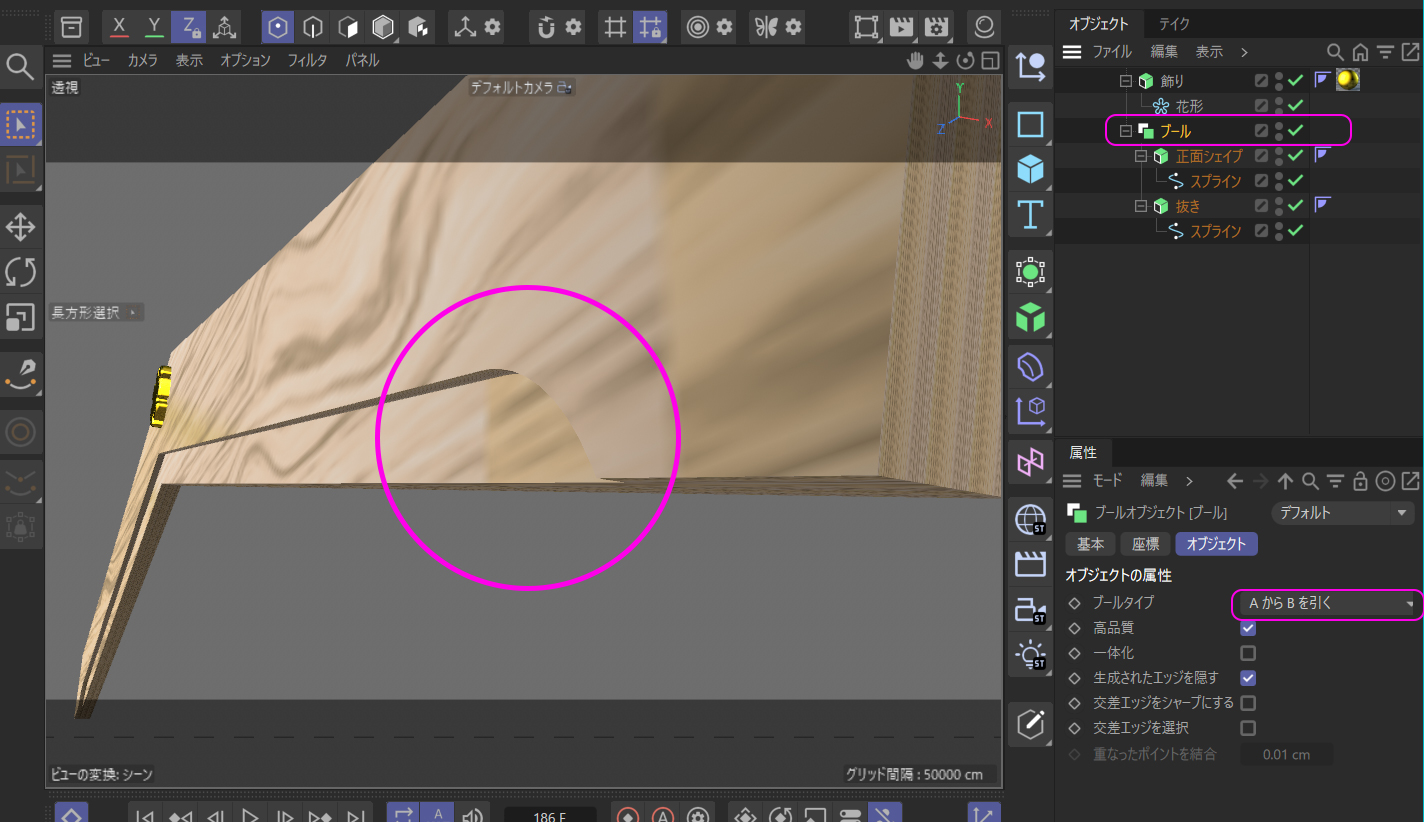The image size is (1424, 822).
Task: Click the Text spline tool icon
Action: (x=1030, y=215)
